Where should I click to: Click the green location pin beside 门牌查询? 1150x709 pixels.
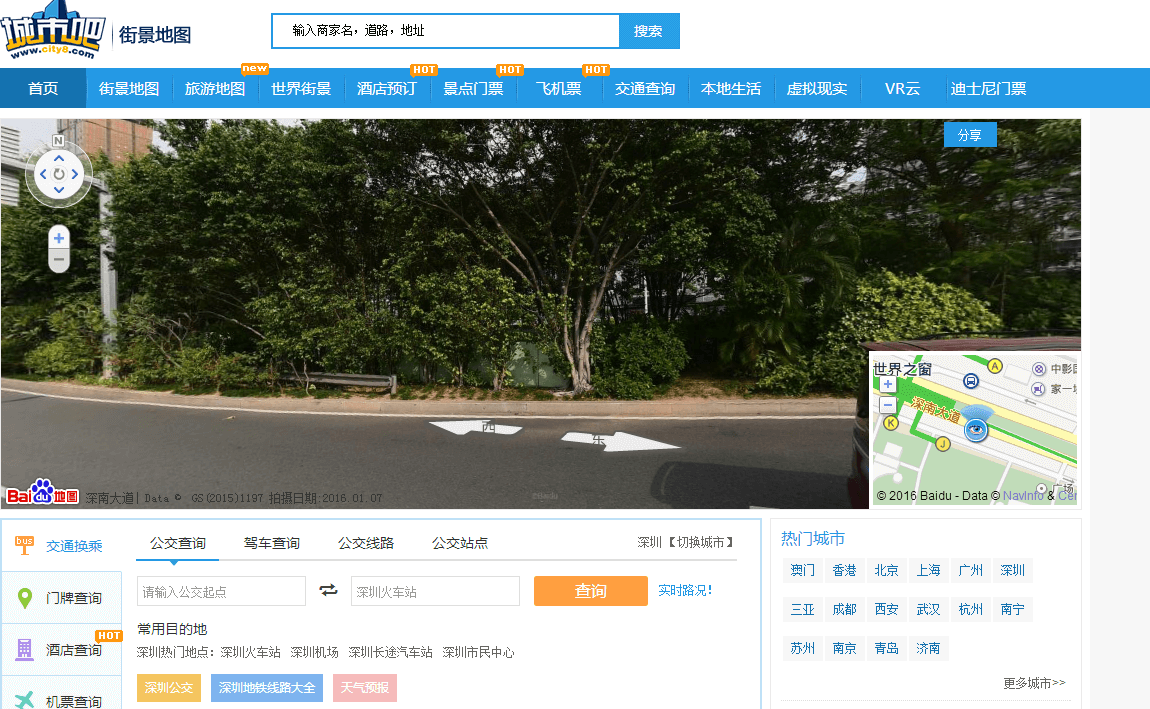coord(26,597)
